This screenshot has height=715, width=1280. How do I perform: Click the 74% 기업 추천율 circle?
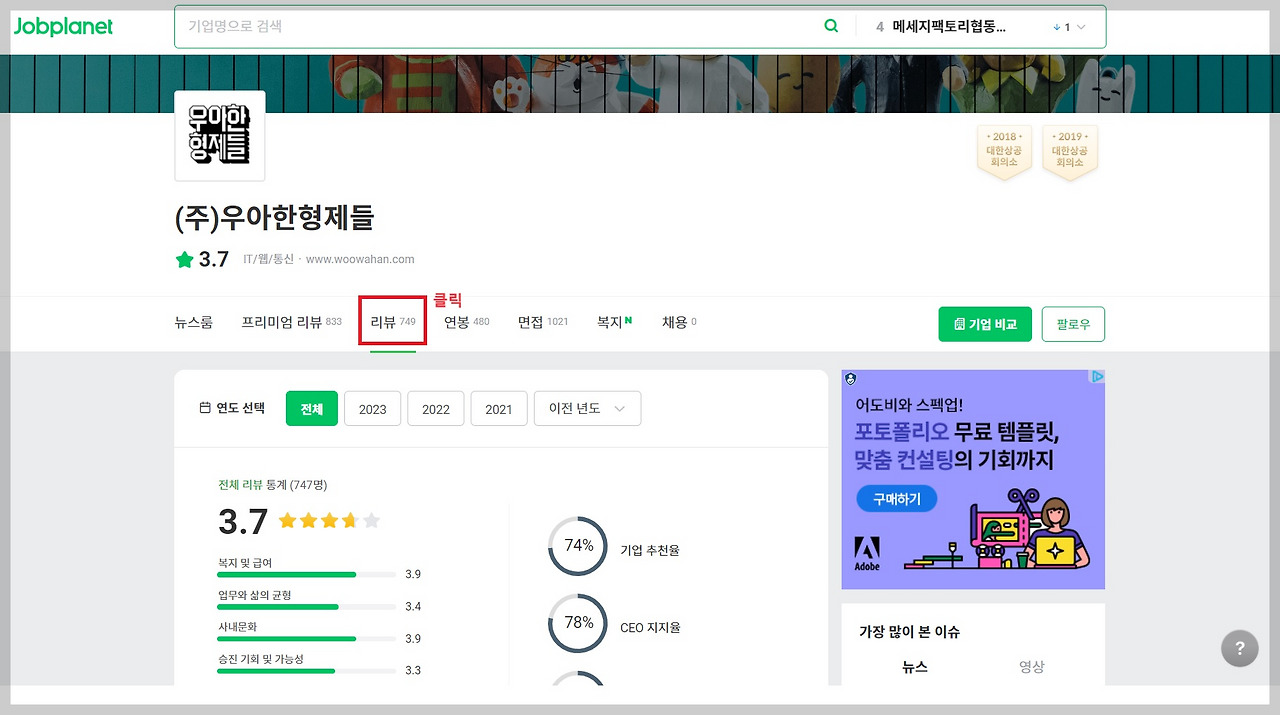pos(578,546)
